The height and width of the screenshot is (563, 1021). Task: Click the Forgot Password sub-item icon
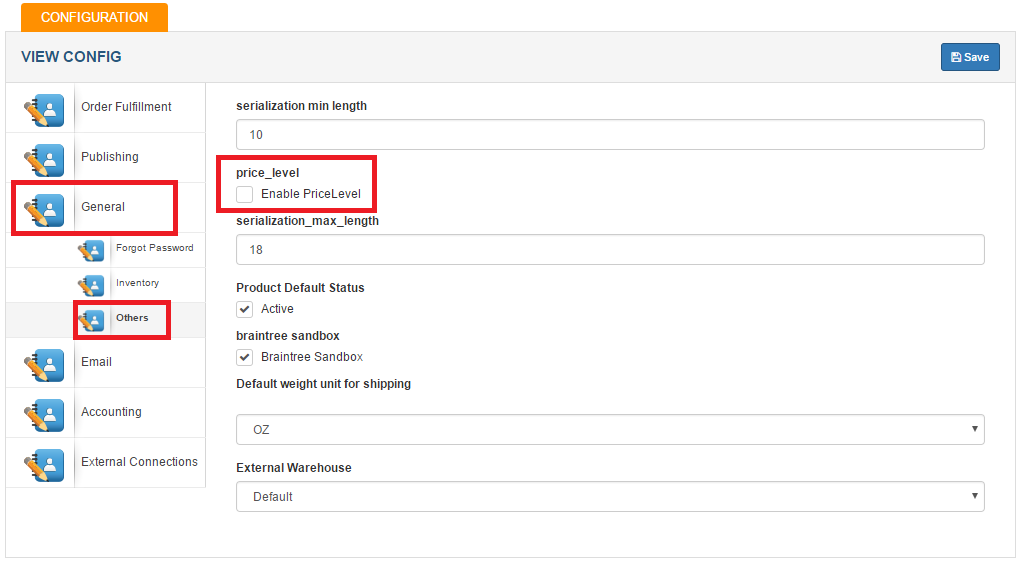(x=91, y=251)
